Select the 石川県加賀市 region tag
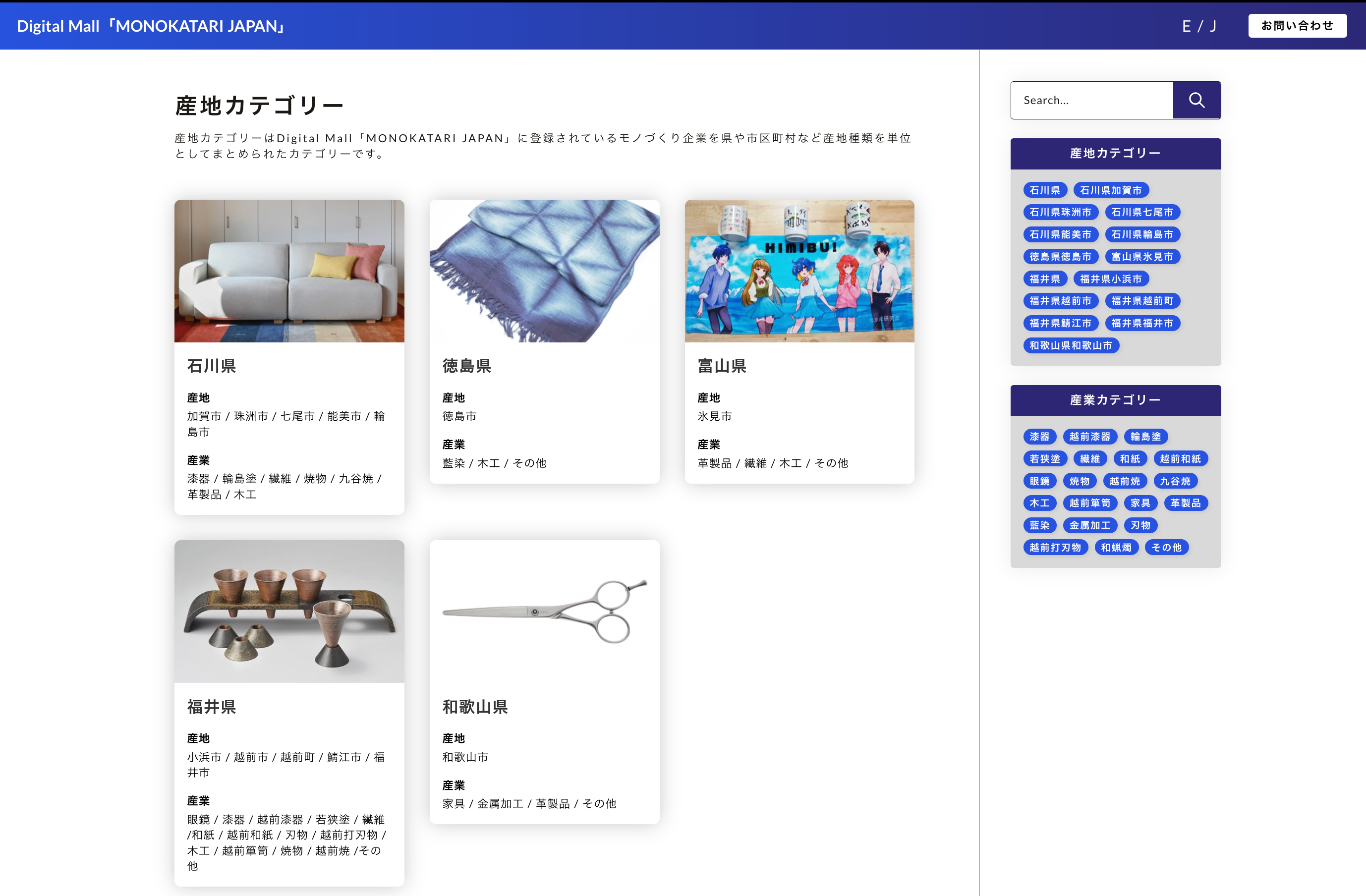The width and height of the screenshot is (1366, 896). point(1110,190)
